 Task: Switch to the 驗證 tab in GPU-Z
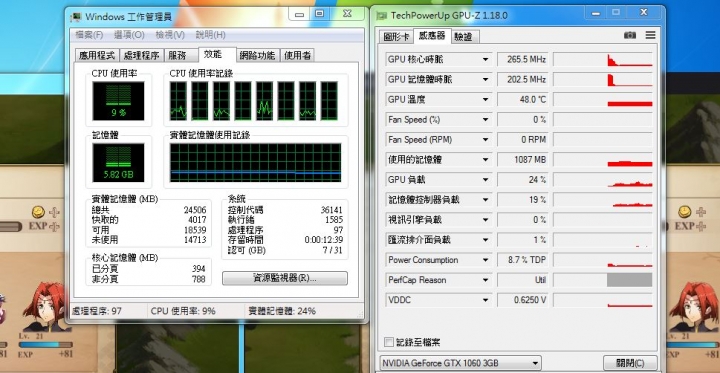464,37
